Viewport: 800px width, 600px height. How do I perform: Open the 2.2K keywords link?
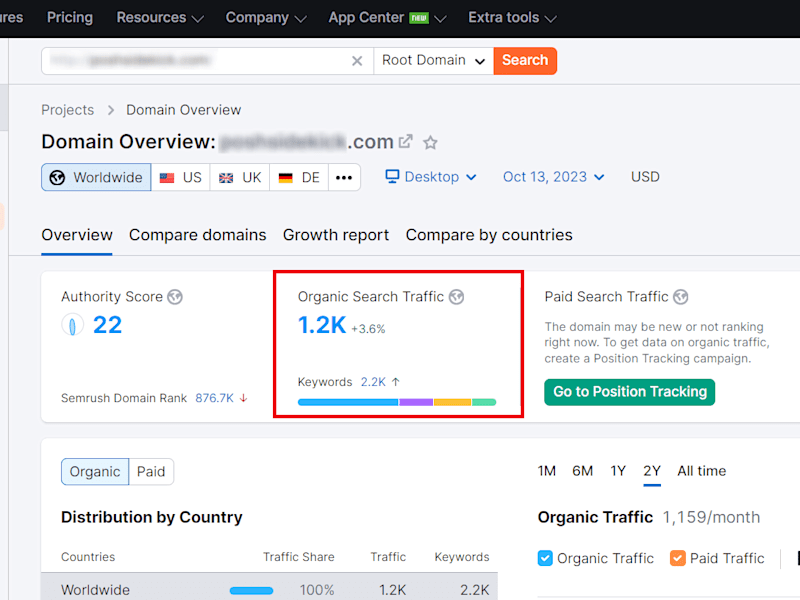[373, 382]
